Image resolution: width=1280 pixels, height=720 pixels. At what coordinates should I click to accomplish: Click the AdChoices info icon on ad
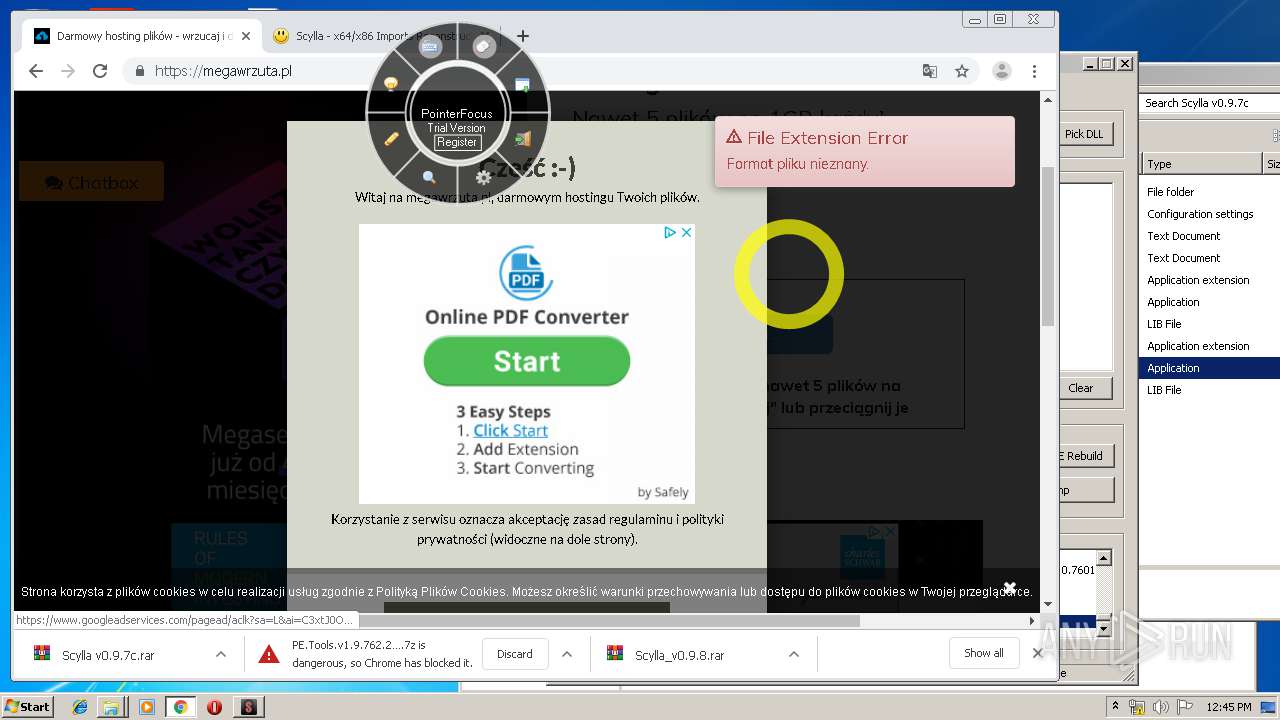(x=670, y=232)
